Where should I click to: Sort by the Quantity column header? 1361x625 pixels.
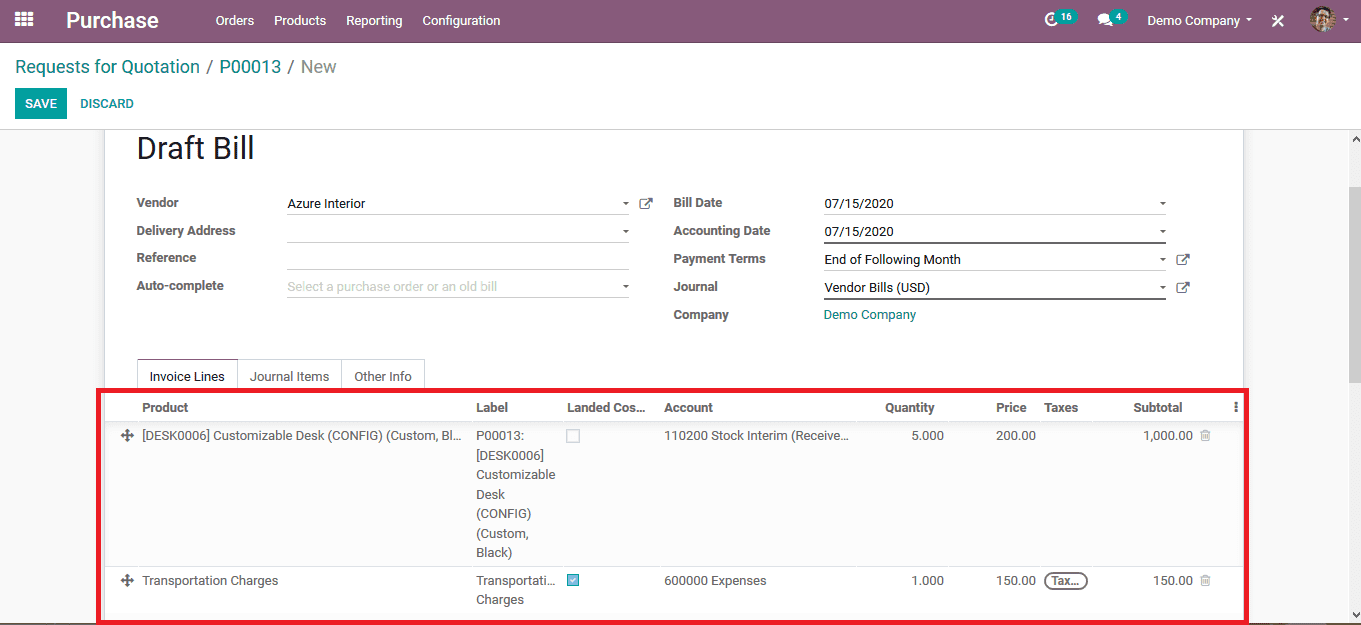click(909, 407)
